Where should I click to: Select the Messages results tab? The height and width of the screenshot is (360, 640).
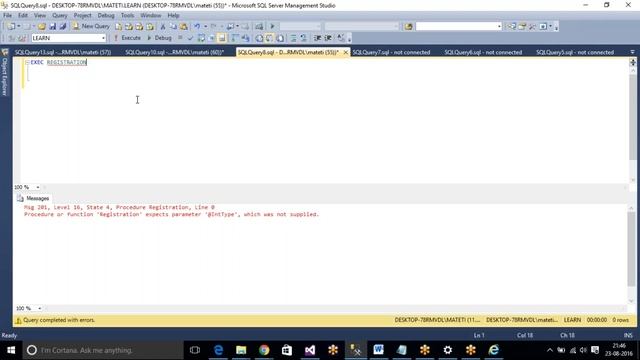(33, 198)
